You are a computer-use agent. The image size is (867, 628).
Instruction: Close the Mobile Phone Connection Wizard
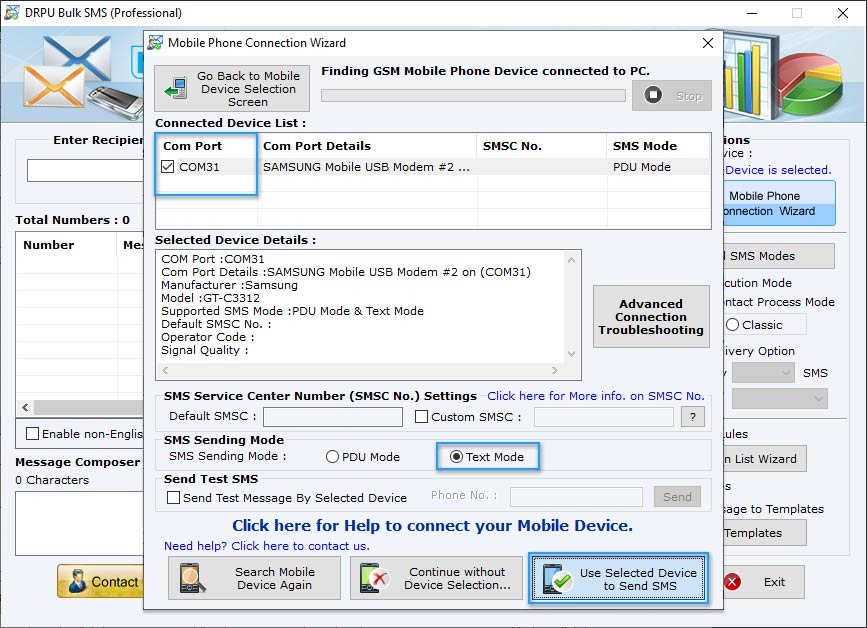coord(708,43)
